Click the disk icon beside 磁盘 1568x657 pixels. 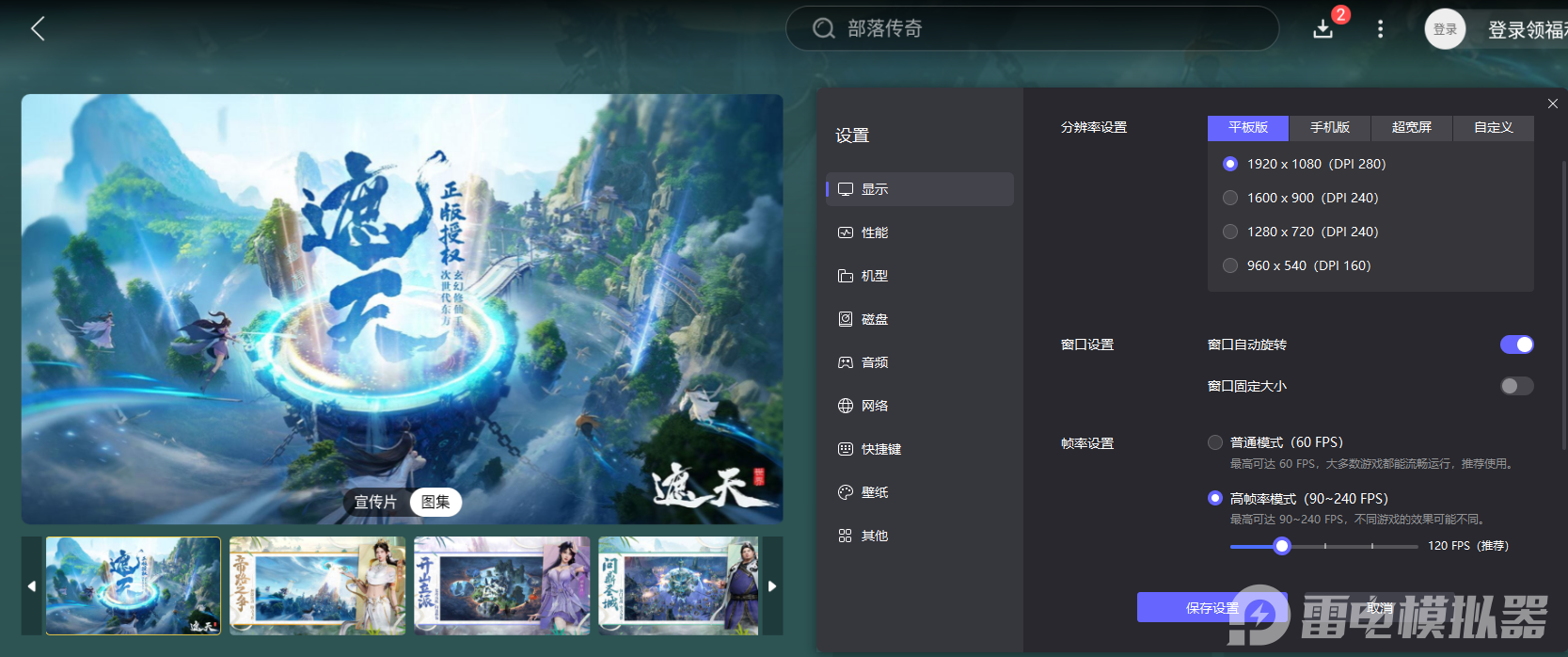pos(846,319)
